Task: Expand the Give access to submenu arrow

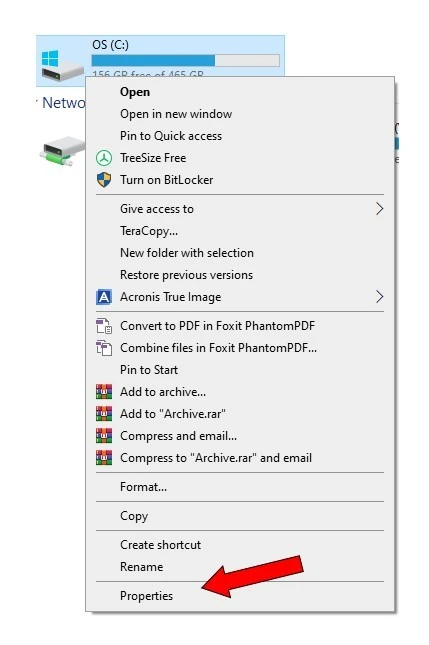Action: (379, 209)
